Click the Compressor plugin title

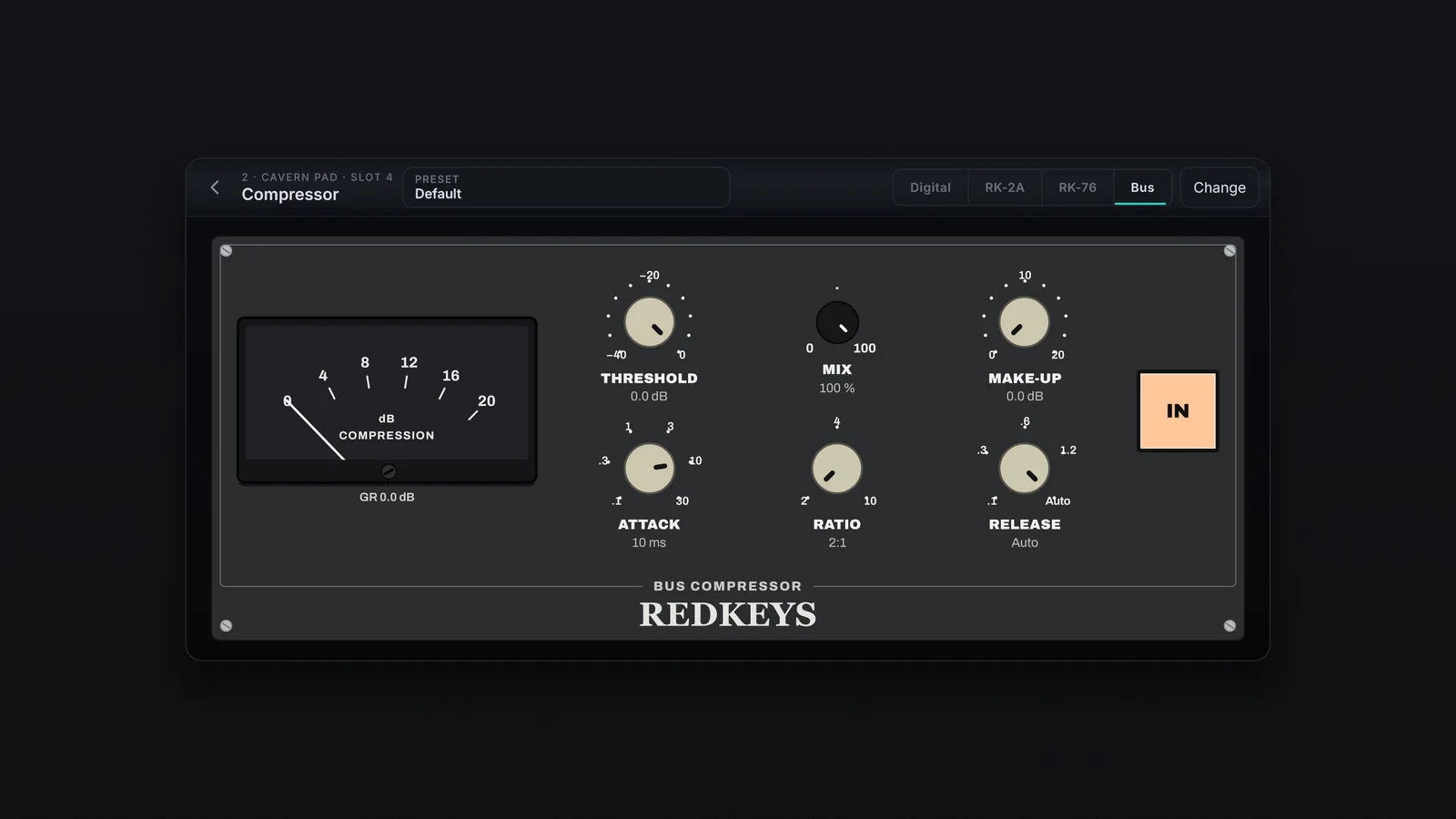click(290, 195)
